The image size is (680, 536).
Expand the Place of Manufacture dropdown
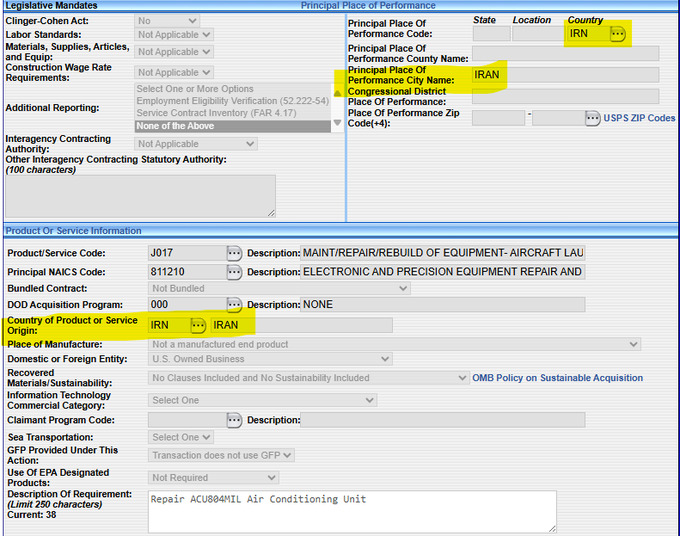395,344
